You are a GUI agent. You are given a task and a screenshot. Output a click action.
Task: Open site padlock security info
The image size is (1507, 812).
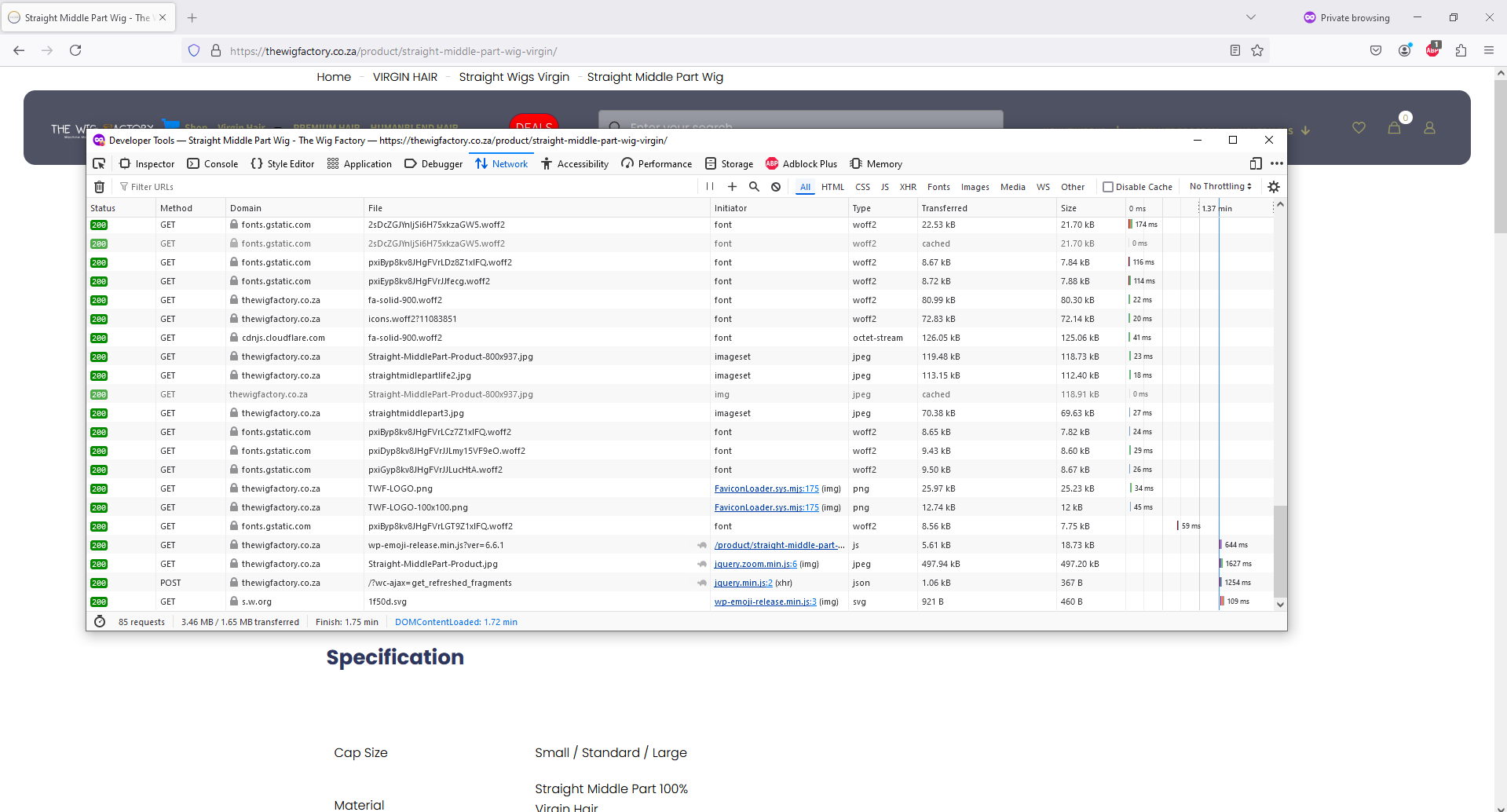point(216,51)
